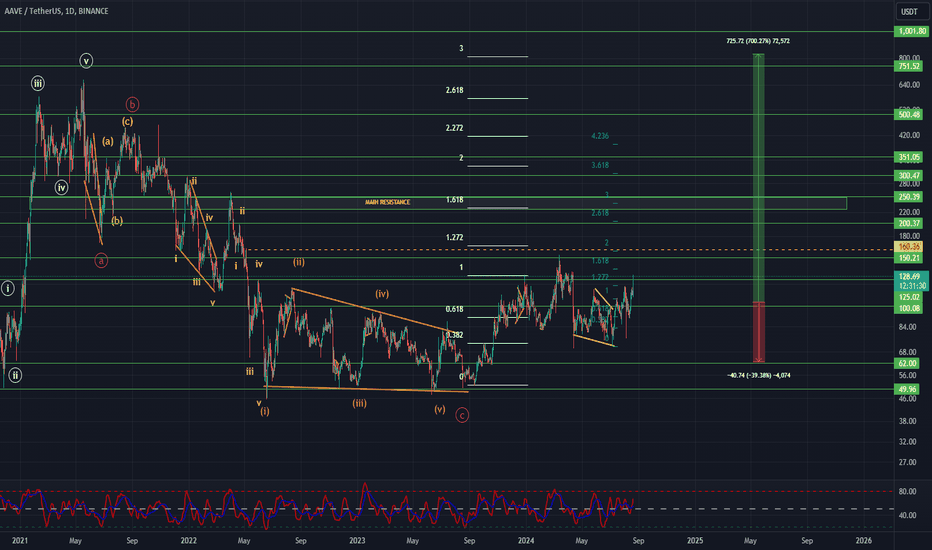Screen dimensions: 932x550
Task: Click the current price 128.69 label
Action: pos(910,276)
